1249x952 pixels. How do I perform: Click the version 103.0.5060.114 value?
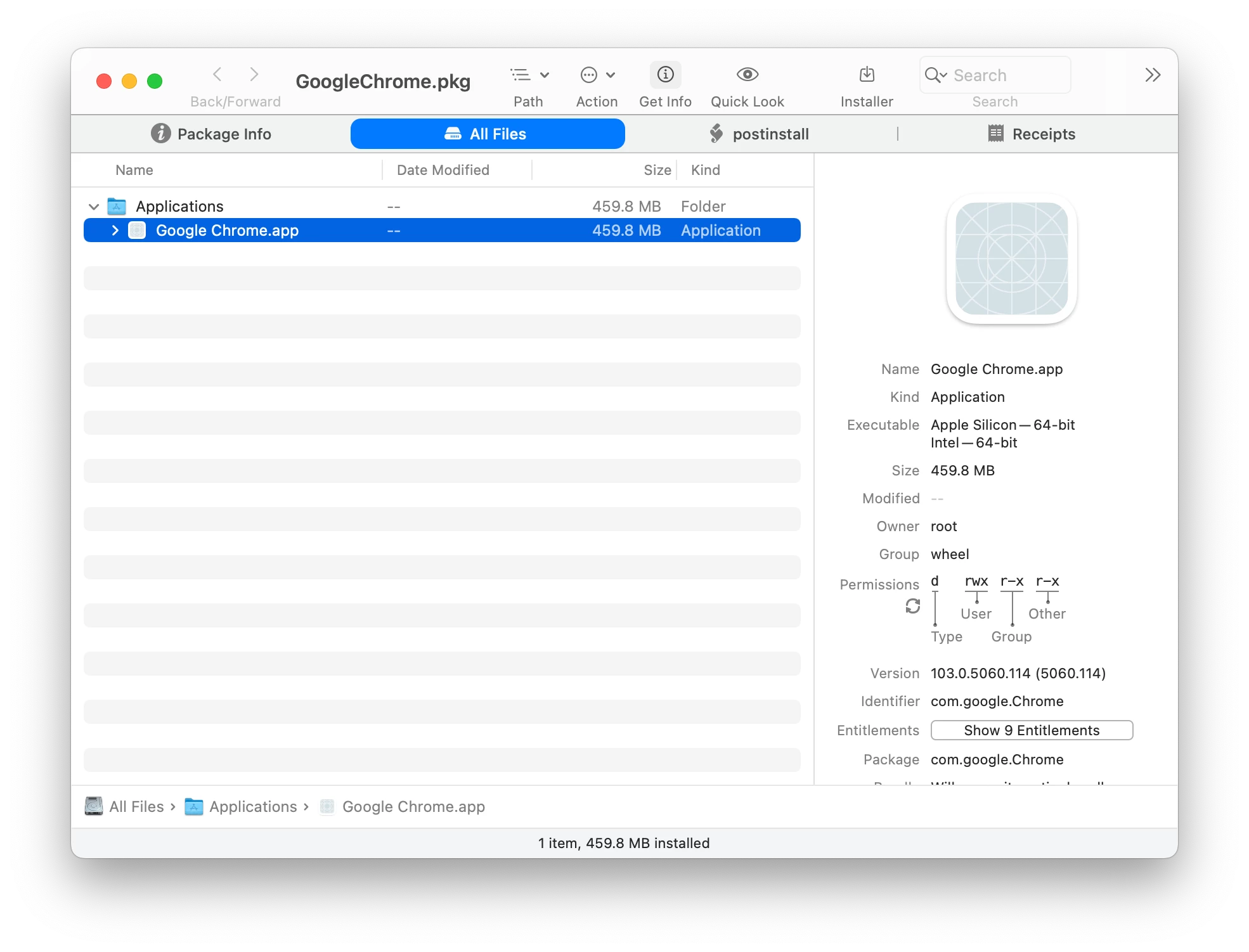(x=1018, y=673)
